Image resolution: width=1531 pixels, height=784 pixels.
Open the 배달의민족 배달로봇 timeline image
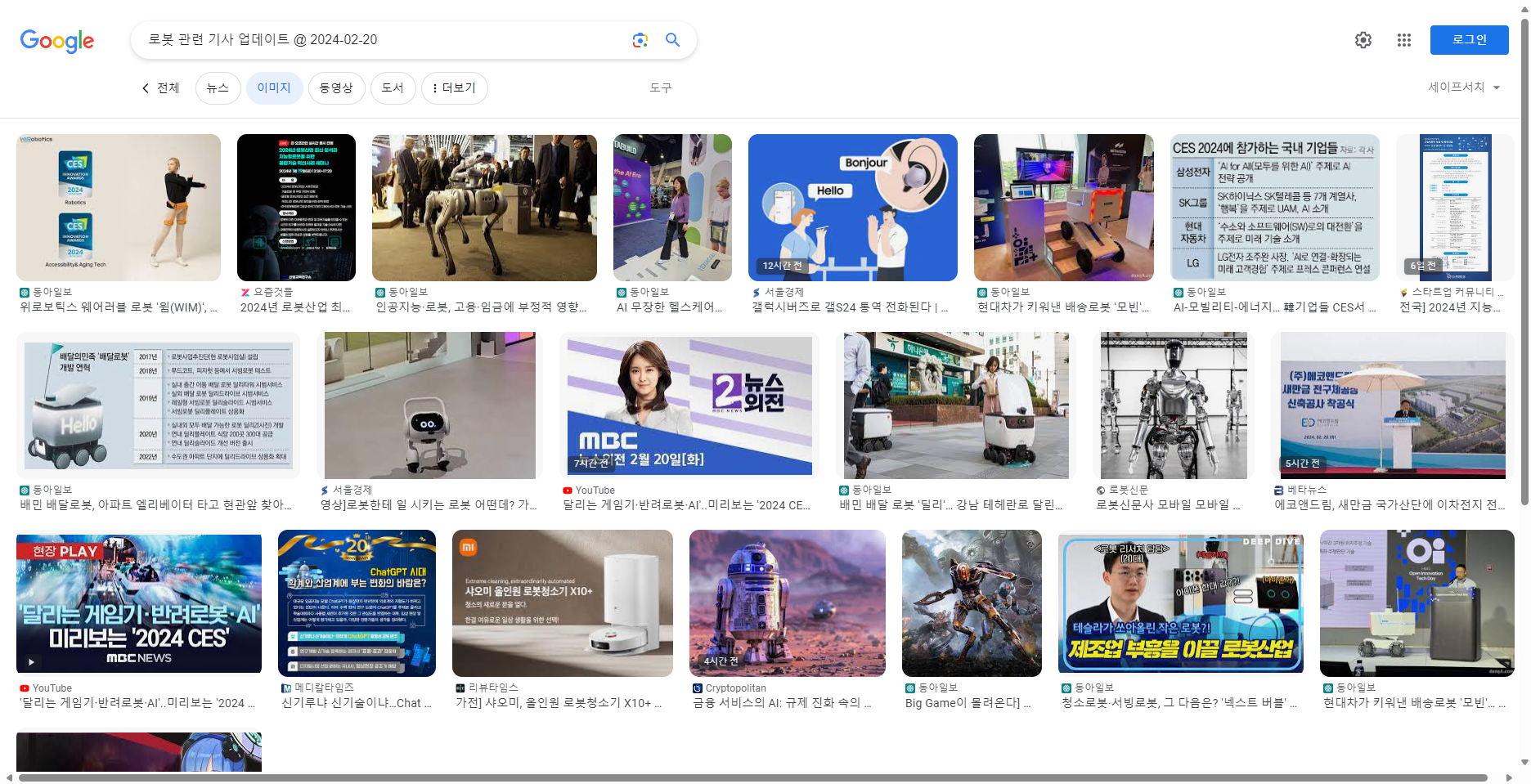pyautogui.click(x=158, y=405)
